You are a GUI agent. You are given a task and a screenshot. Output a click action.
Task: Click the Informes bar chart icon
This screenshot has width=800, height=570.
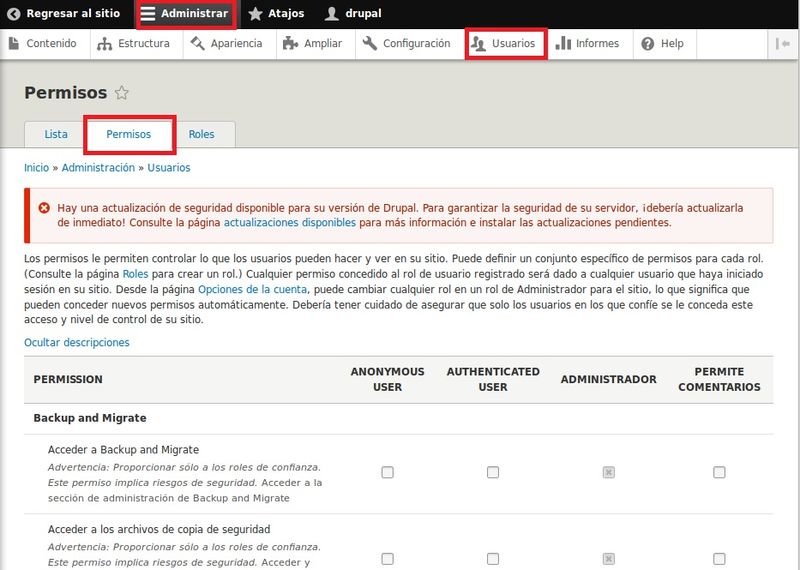pos(563,43)
